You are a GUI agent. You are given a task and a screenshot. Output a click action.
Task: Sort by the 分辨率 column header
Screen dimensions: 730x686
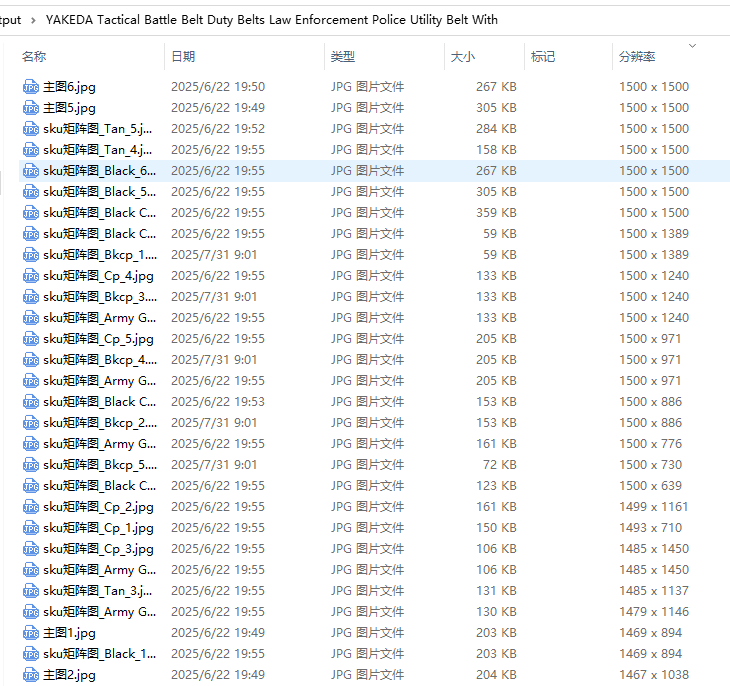(x=637, y=56)
